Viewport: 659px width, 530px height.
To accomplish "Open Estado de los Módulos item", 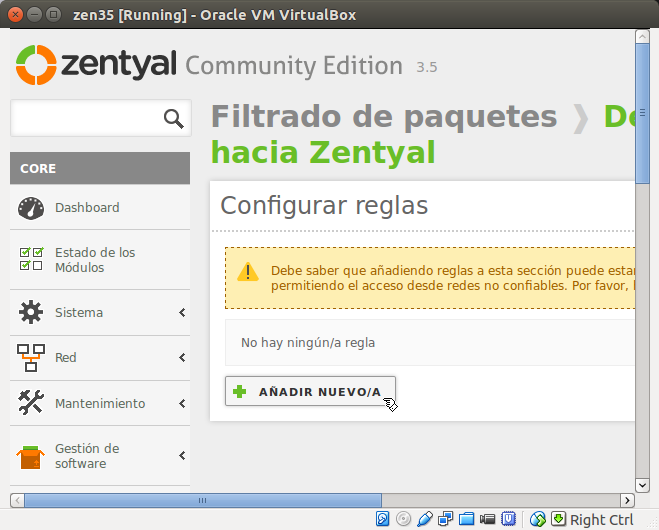I will point(100,260).
